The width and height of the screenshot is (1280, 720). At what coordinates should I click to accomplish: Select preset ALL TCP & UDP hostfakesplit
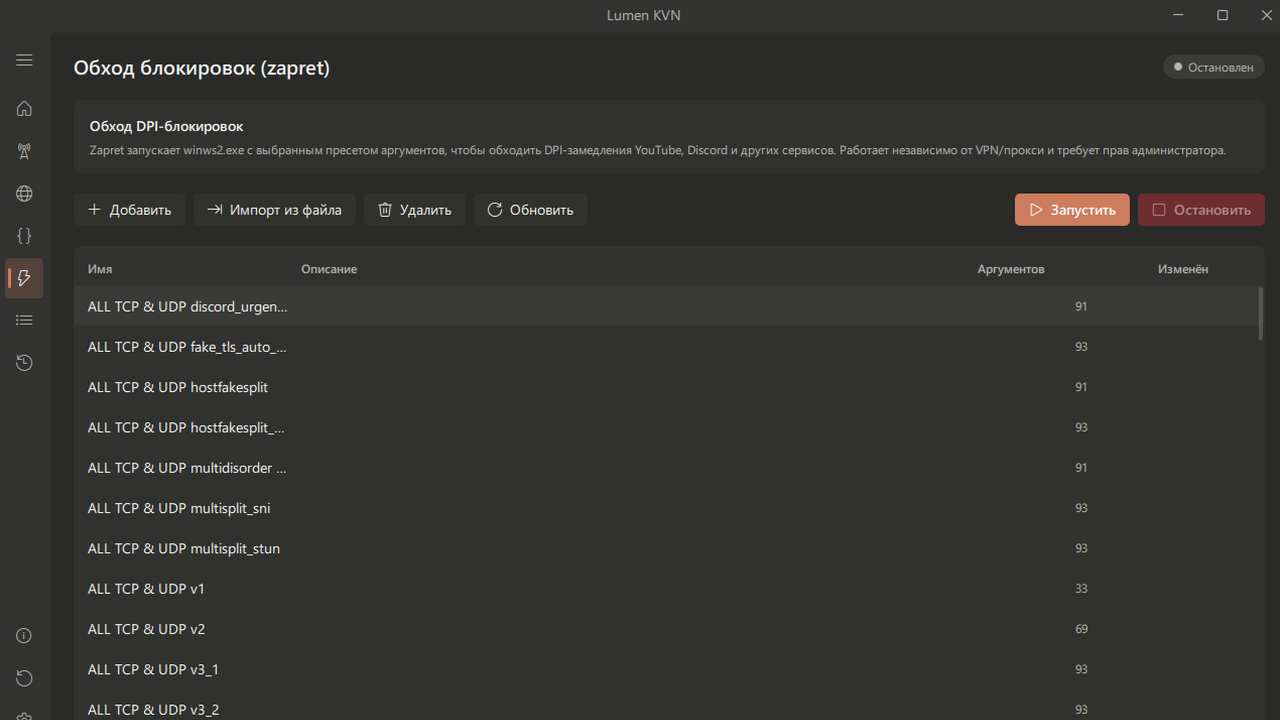tap(667, 387)
